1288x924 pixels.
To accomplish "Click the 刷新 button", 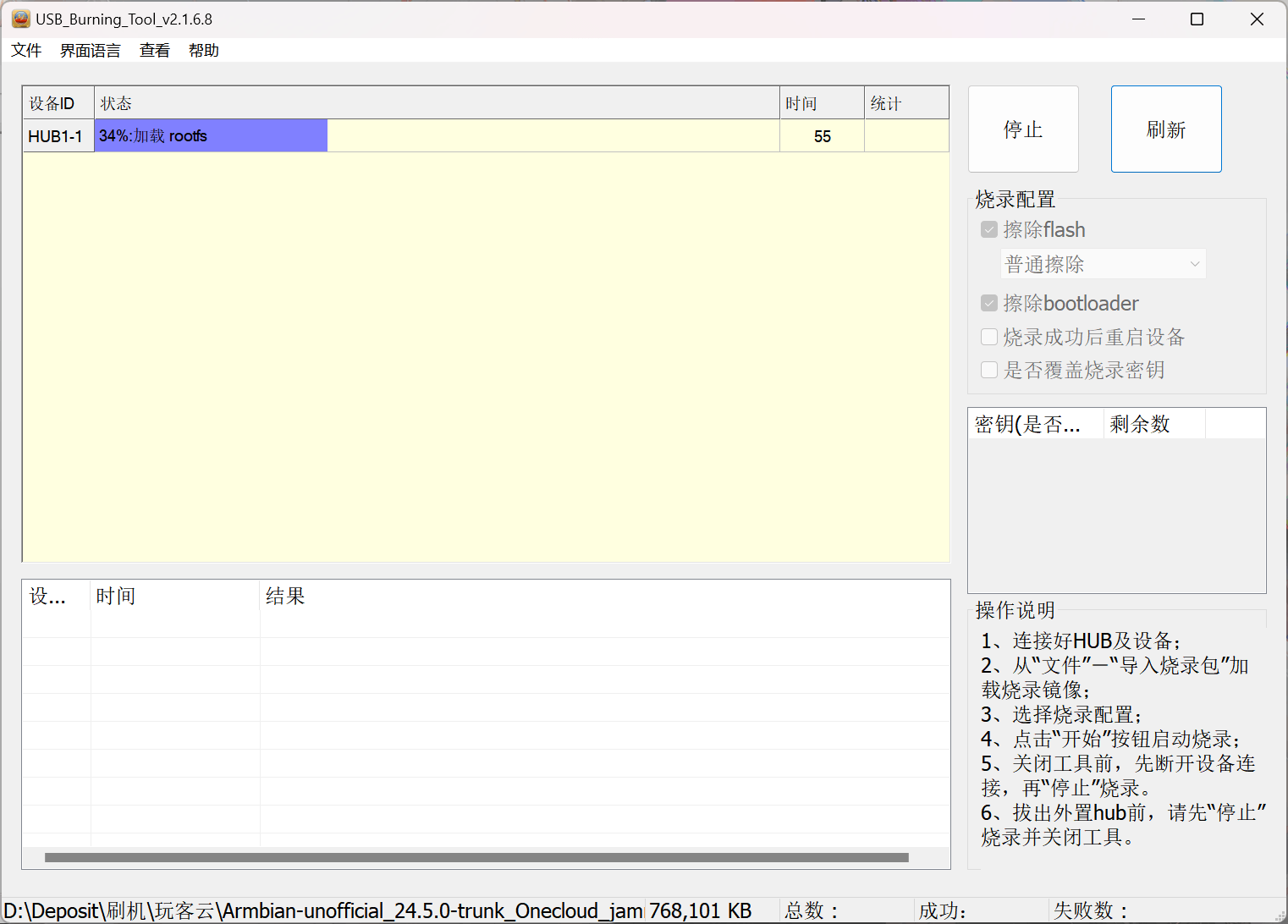I will click(x=1165, y=129).
